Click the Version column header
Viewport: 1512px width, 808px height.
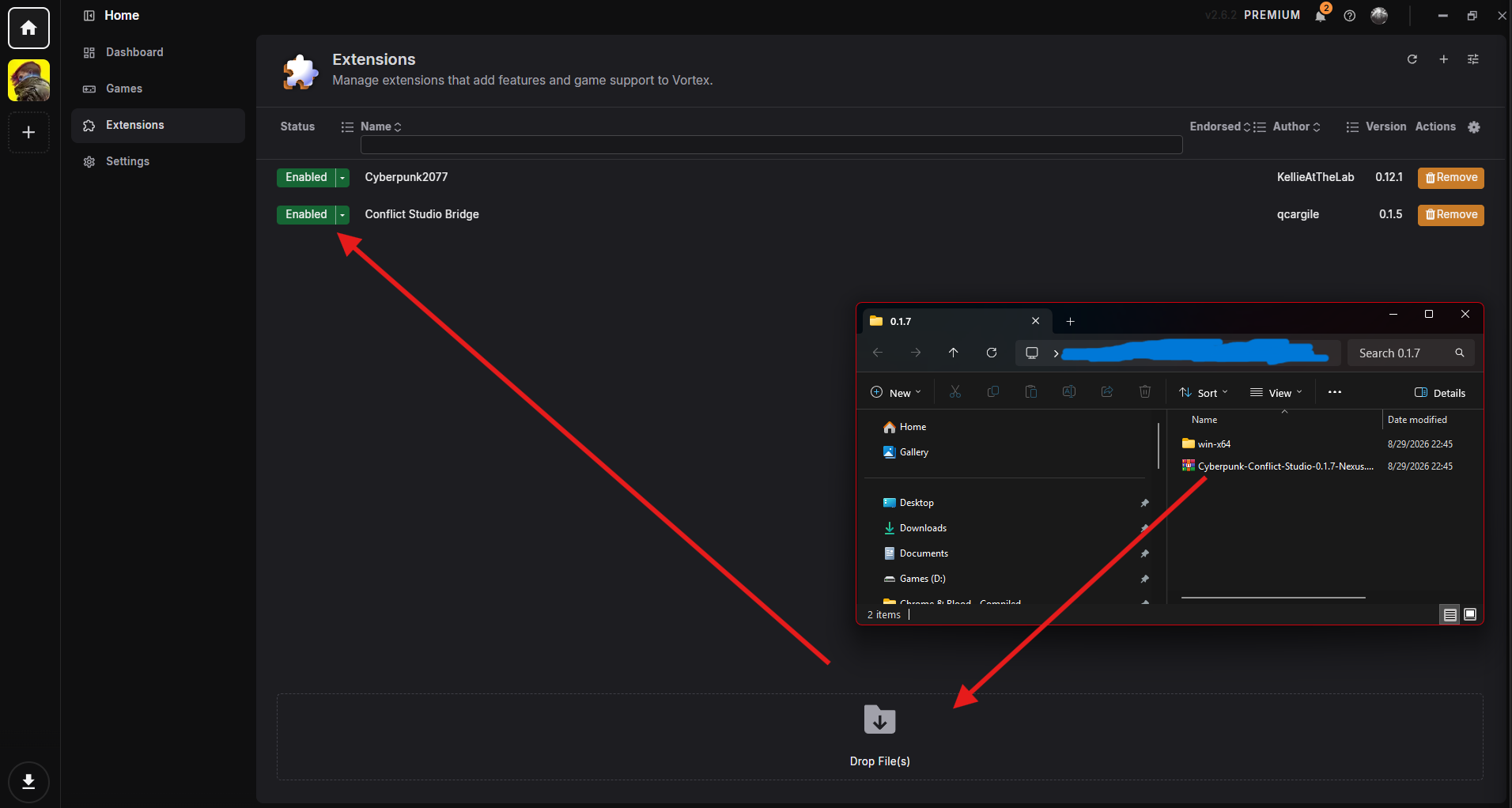coord(1385,126)
